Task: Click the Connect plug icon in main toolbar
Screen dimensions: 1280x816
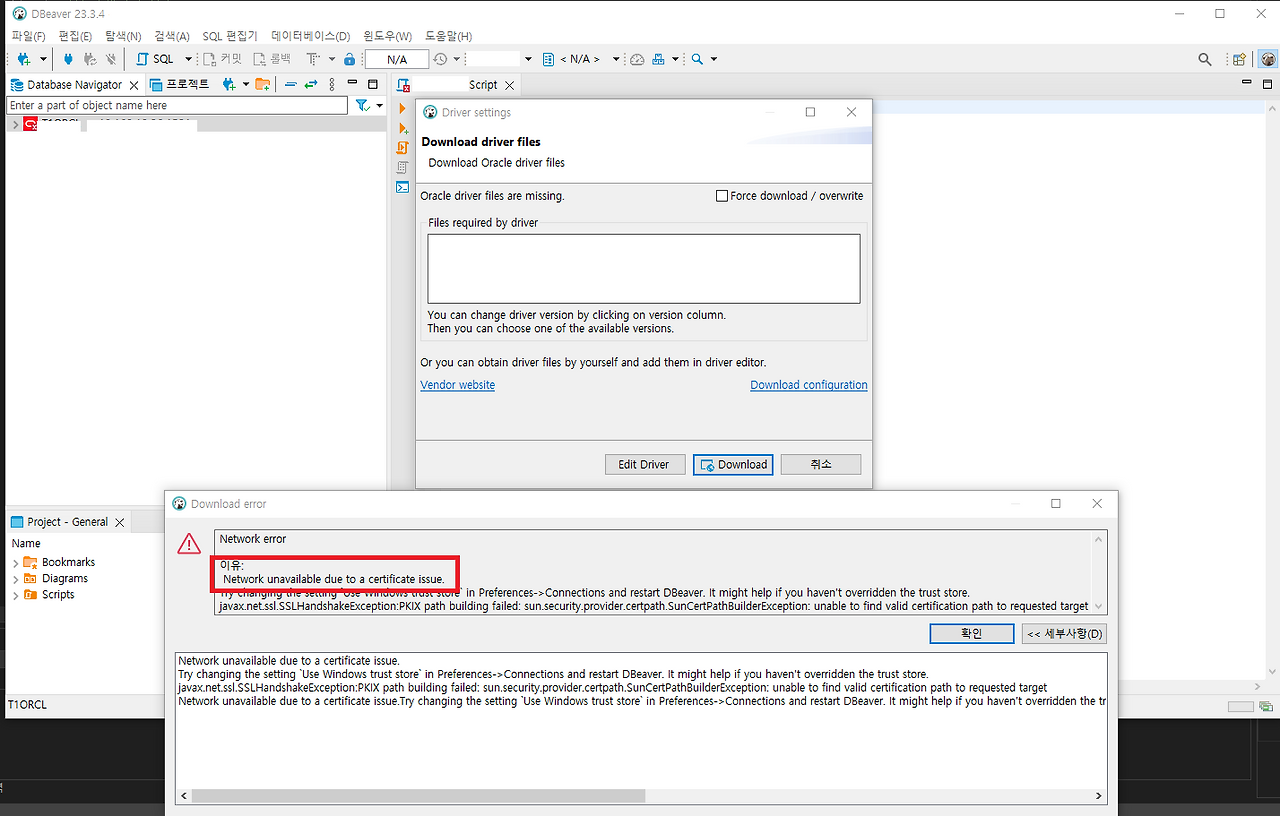Action: (68, 59)
